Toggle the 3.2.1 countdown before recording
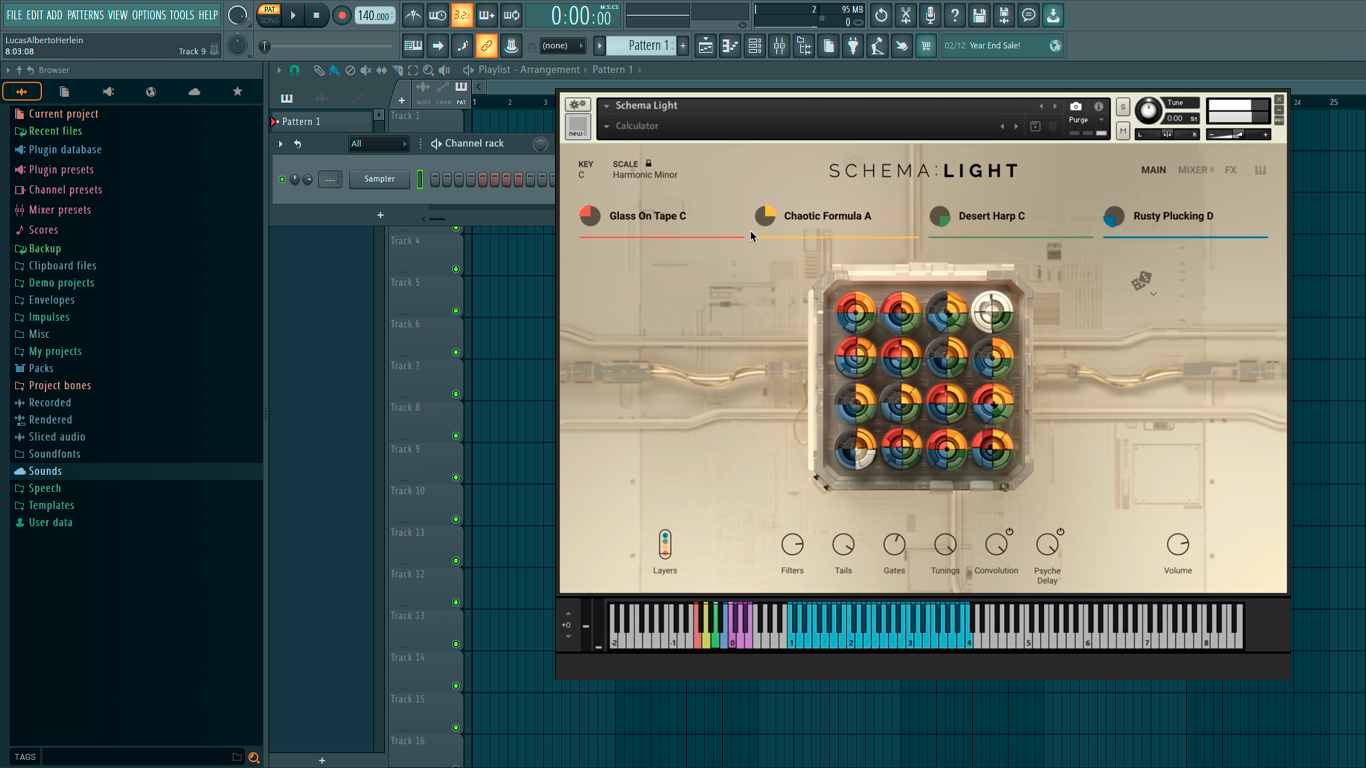Image resolution: width=1366 pixels, height=768 pixels. [x=461, y=15]
